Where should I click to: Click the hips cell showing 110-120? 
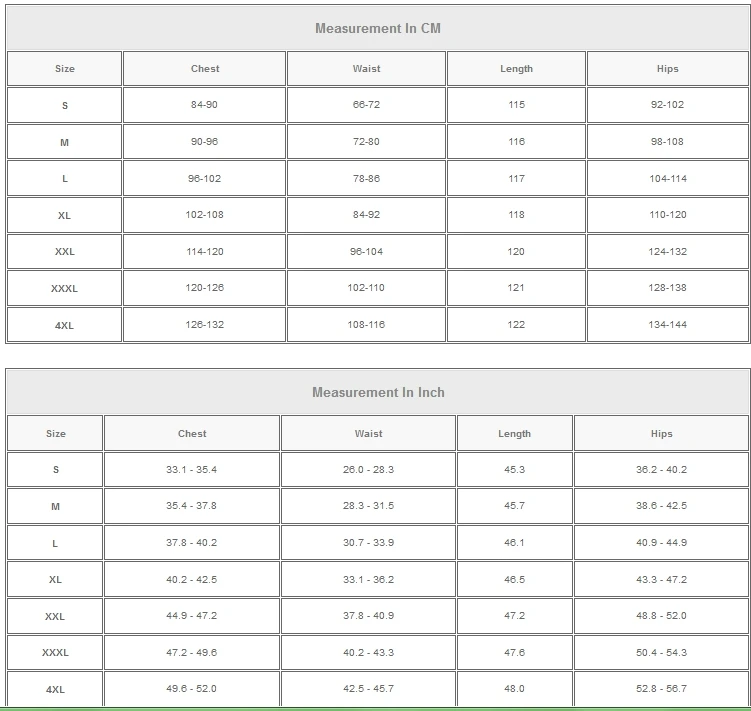coord(668,215)
